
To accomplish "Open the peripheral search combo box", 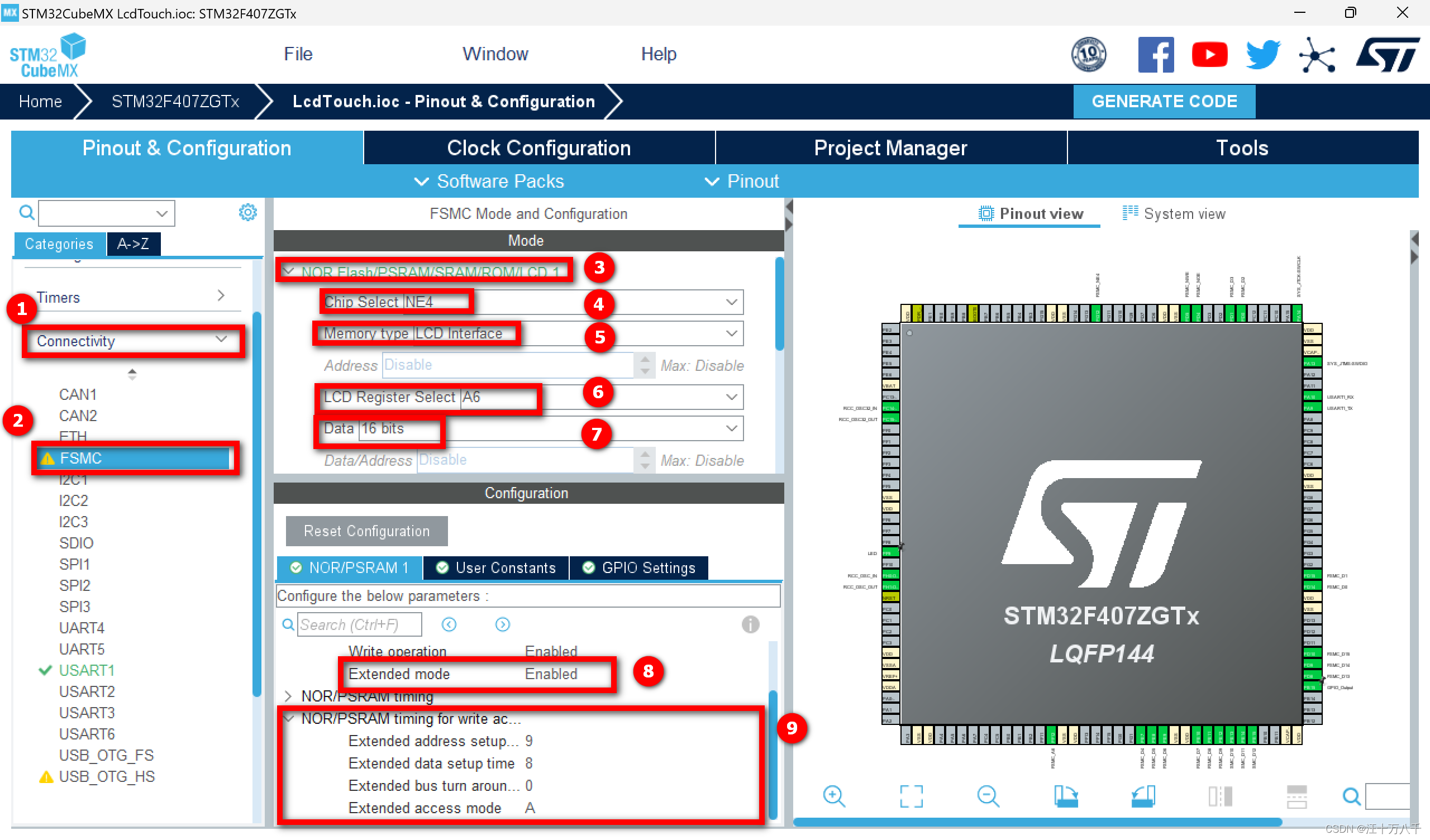I will pos(107,213).
